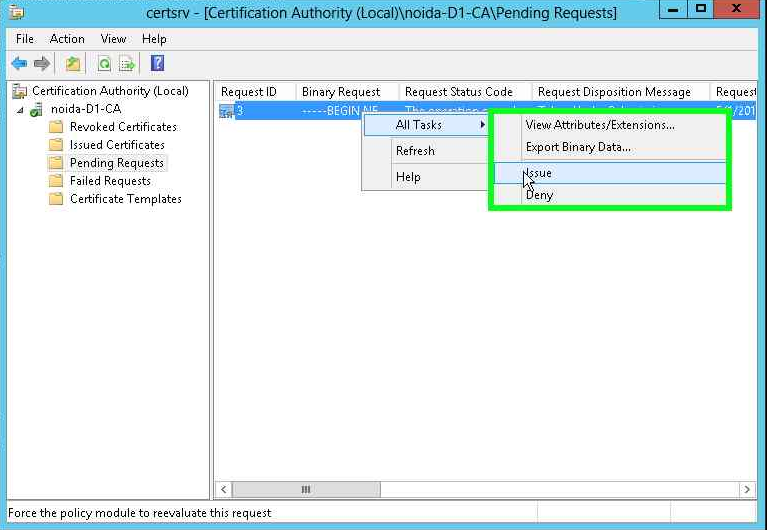Screen dimensions: 767x530
Task: Open the File menu
Action: coord(25,39)
